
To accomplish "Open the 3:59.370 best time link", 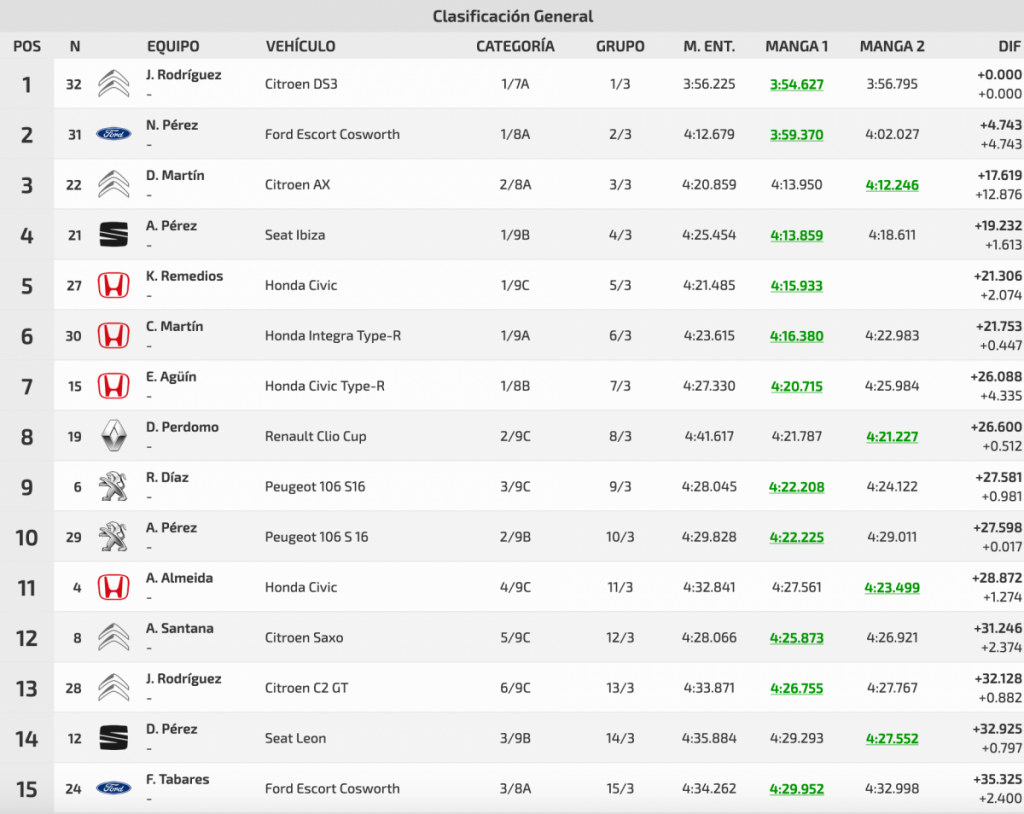I will coord(796,134).
